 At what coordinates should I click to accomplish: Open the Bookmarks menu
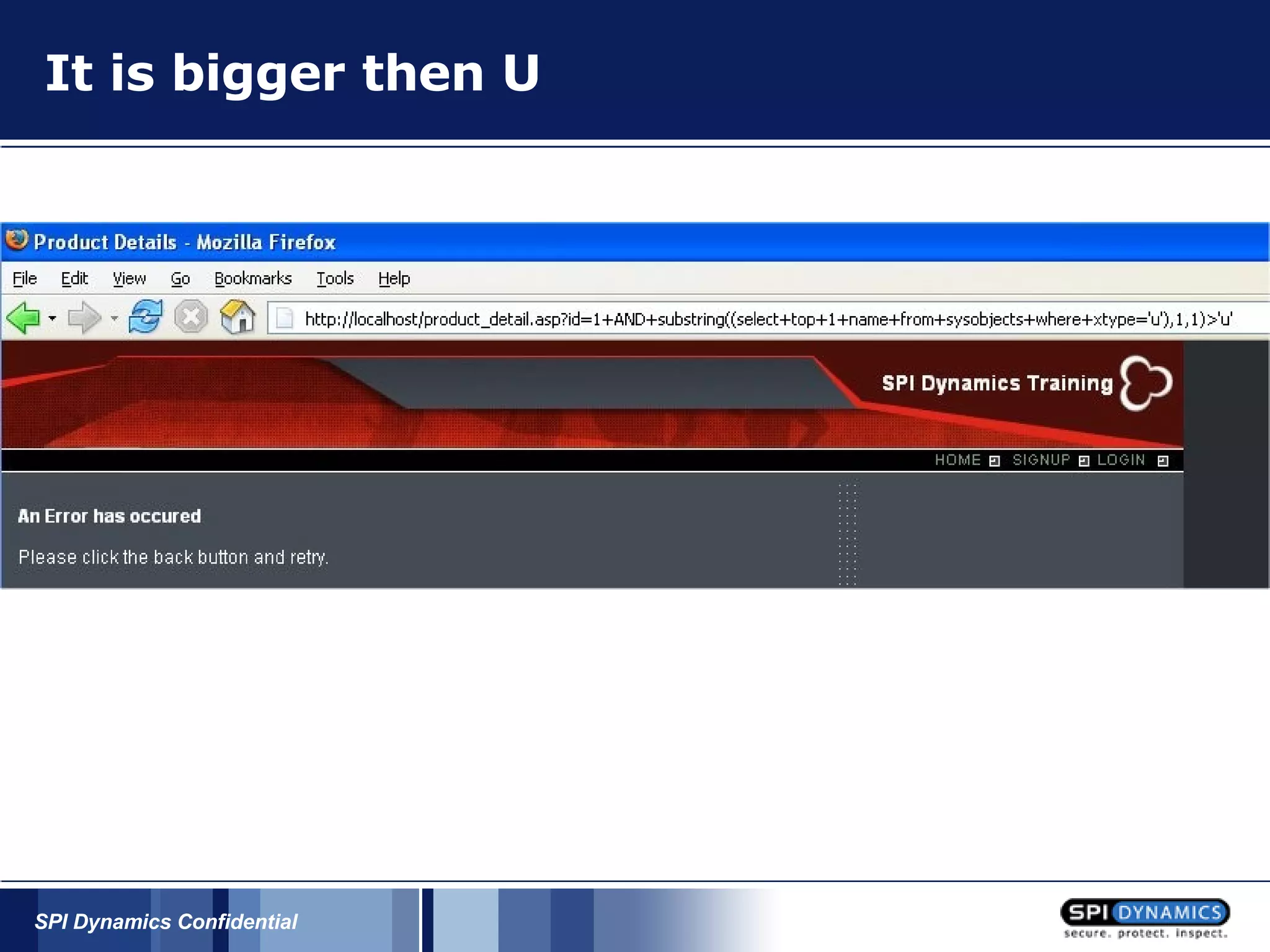pyautogui.click(x=253, y=279)
